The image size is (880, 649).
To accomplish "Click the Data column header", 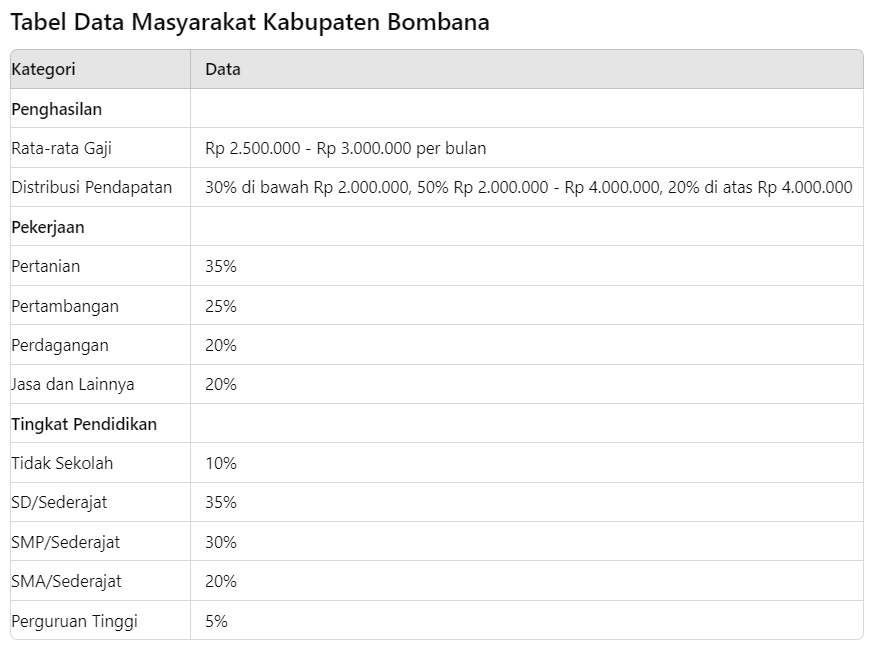I will click(x=222, y=69).
